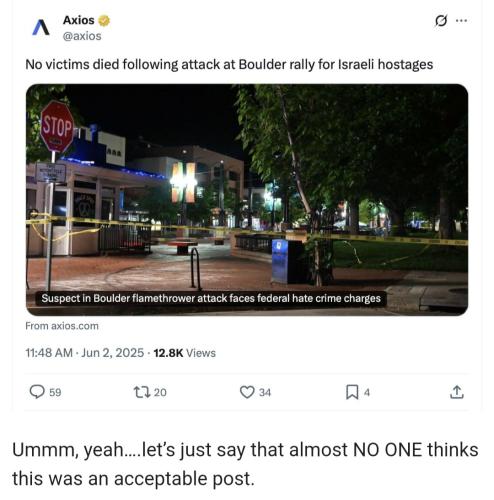Bookmark the post using bookmark icon
This screenshot has width=494, height=500.
[x=352, y=392]
